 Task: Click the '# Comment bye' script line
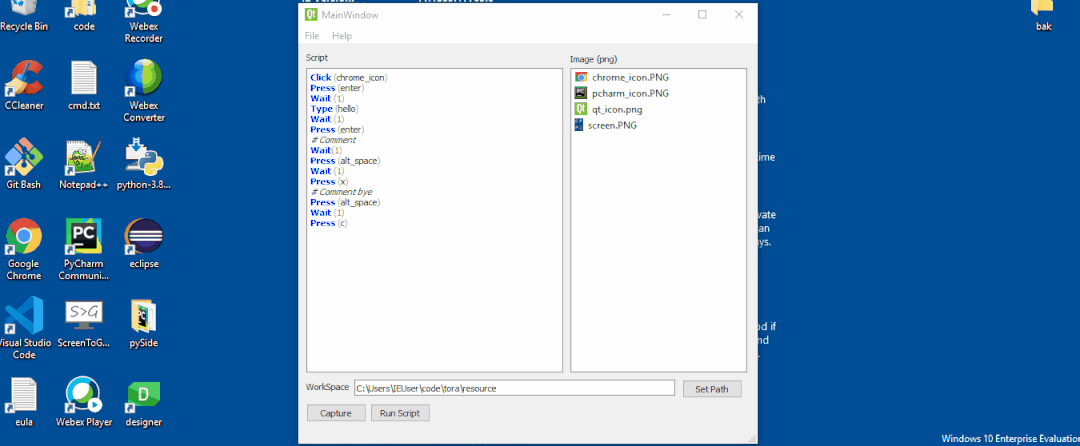341,192
